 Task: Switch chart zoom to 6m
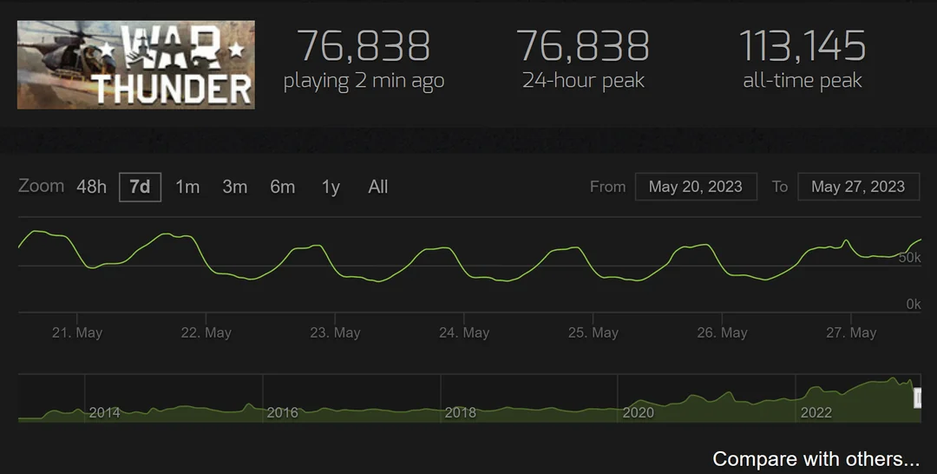[283, 187]
